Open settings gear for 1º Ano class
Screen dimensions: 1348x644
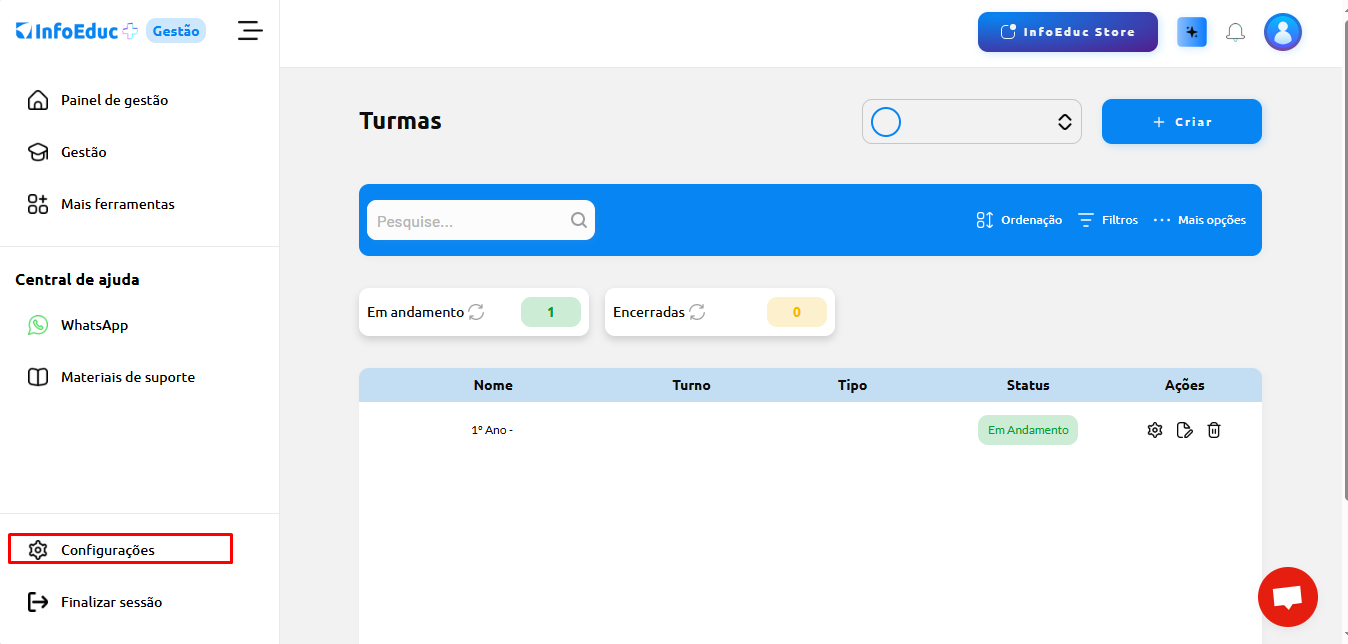[x=1155, y=430]
